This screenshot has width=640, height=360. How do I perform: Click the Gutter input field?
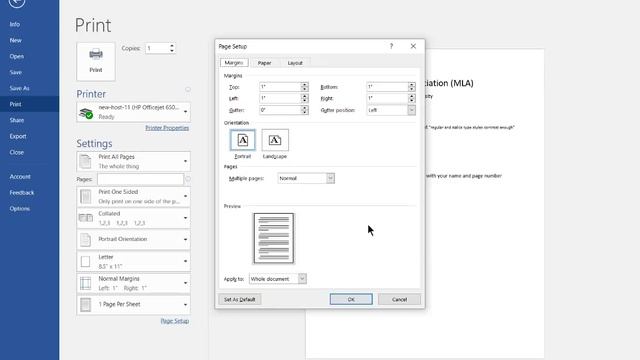280,110
